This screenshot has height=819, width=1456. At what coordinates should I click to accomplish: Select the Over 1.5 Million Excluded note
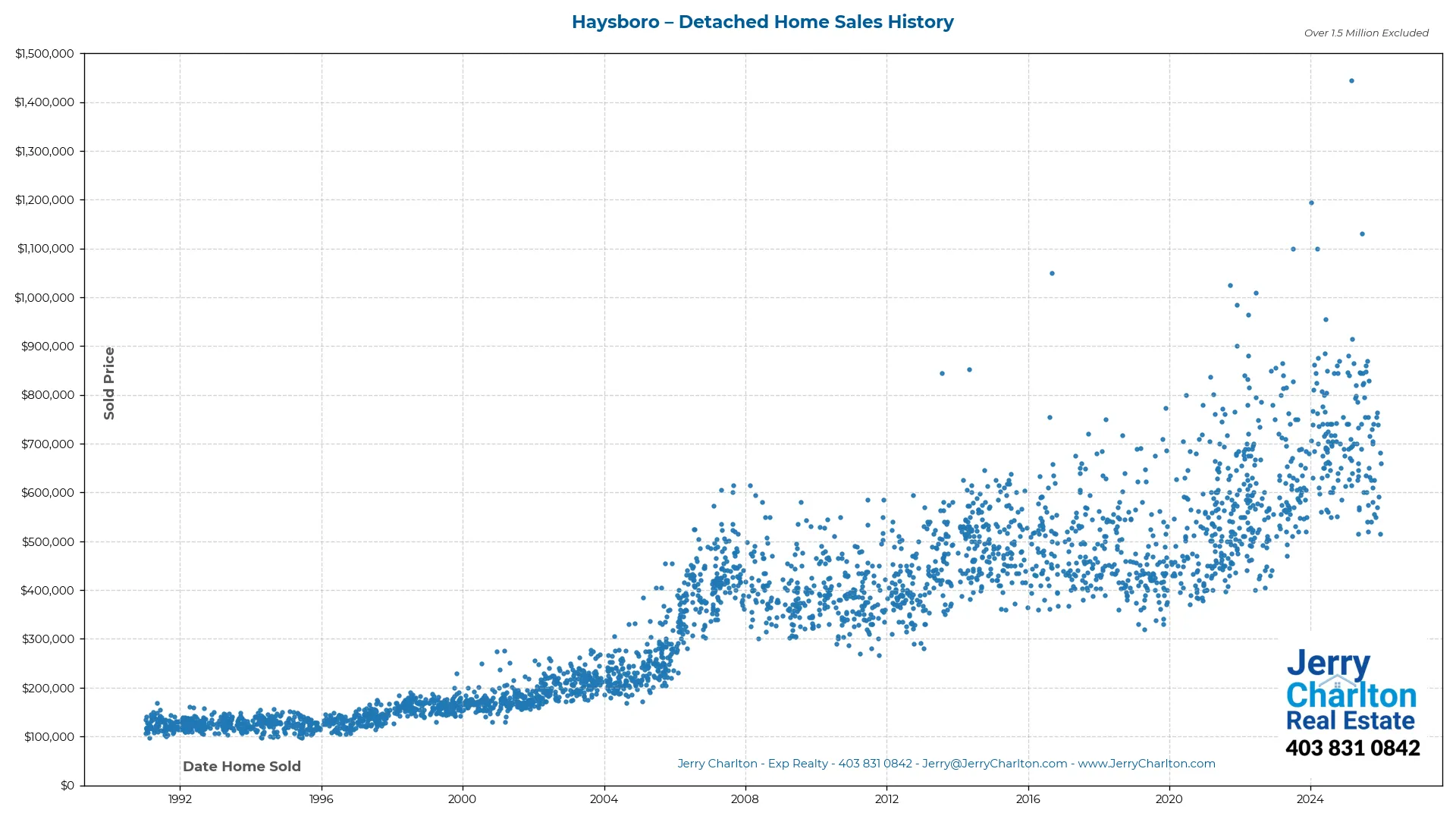click(1365, 33)
